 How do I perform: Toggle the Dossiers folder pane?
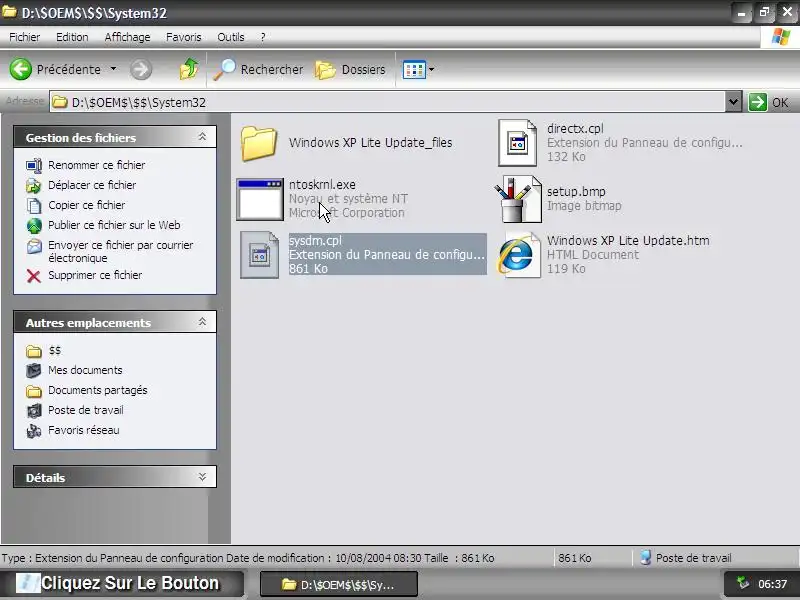click(350, 69)
